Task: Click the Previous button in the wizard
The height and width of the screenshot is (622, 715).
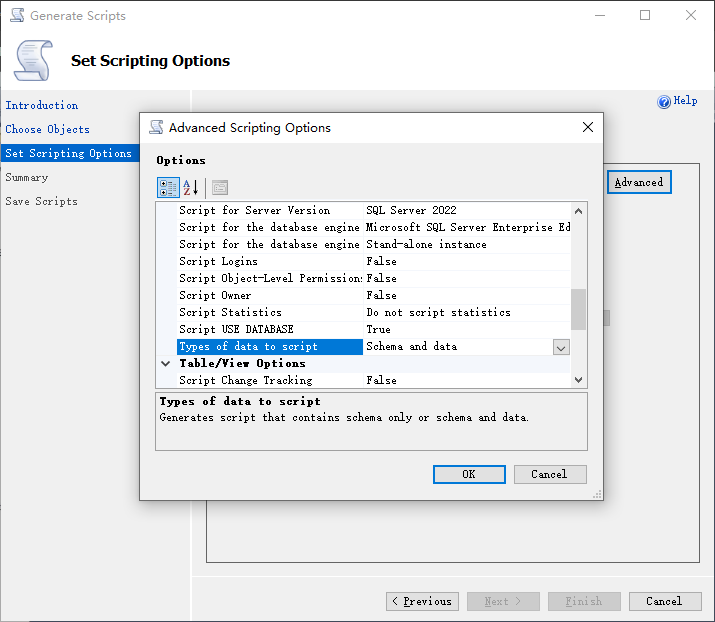Action: coord(422,601)
